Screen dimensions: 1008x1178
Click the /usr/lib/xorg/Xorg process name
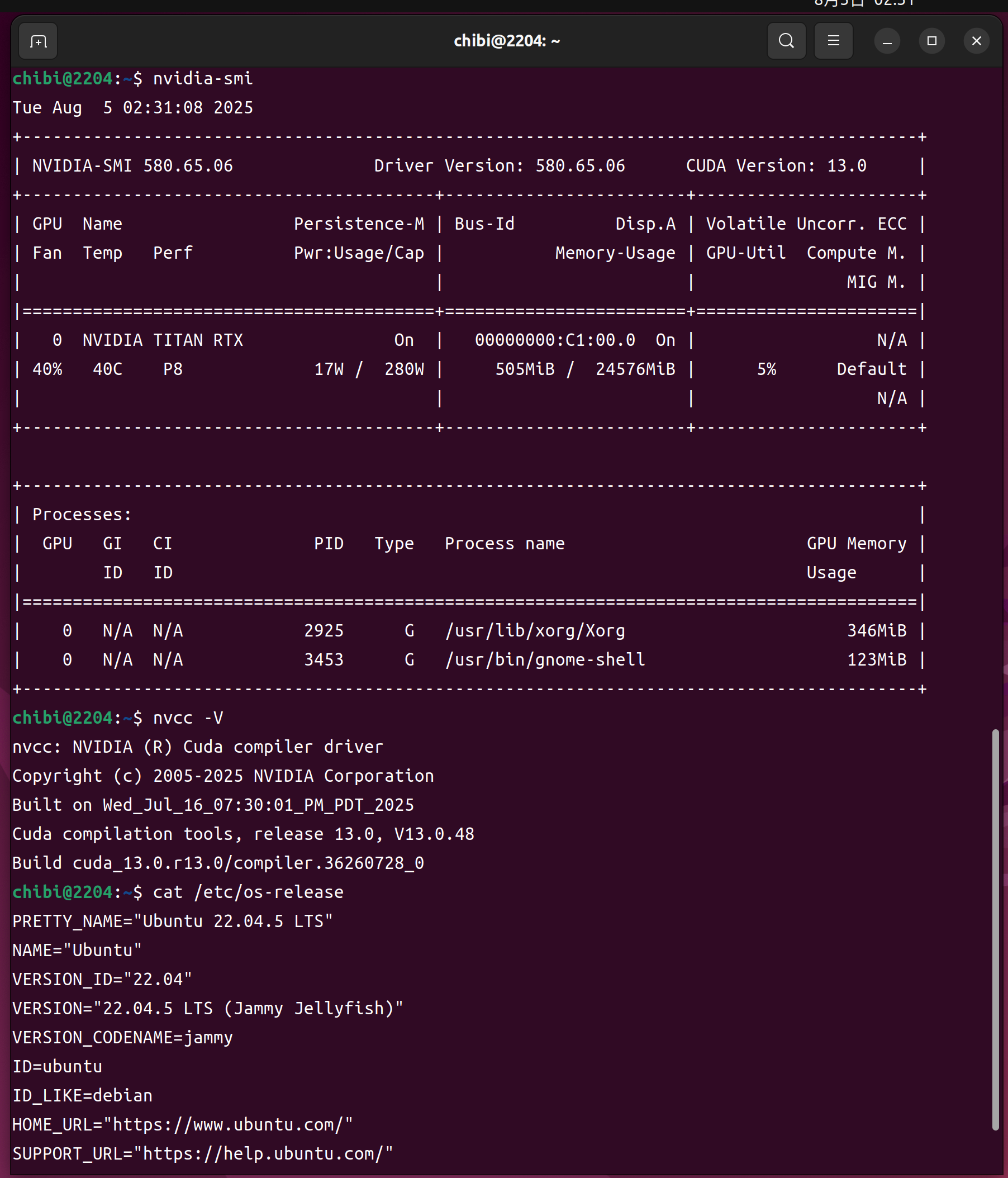pos(535,630)
